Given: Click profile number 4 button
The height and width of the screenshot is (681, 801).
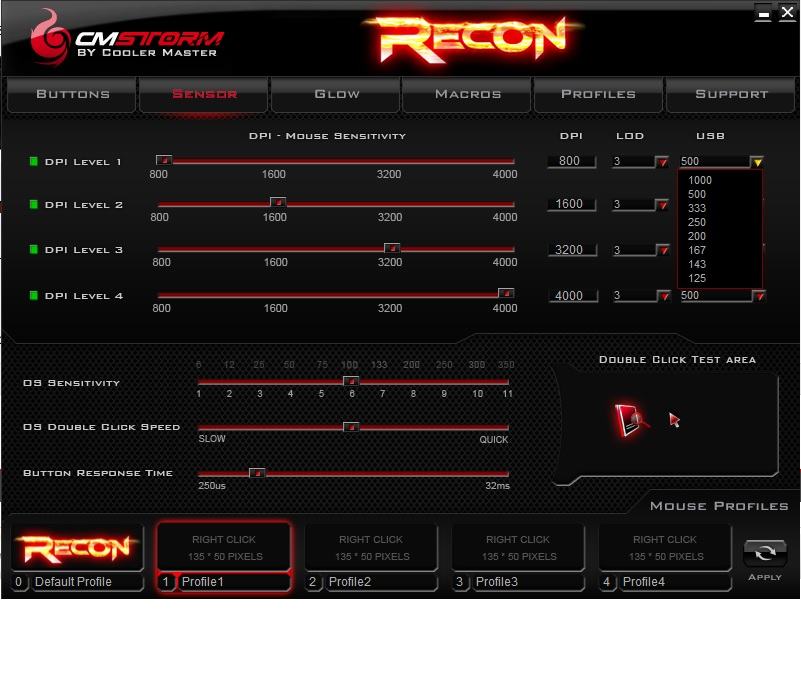Looking at the screenshot, I should click(607, 582).
